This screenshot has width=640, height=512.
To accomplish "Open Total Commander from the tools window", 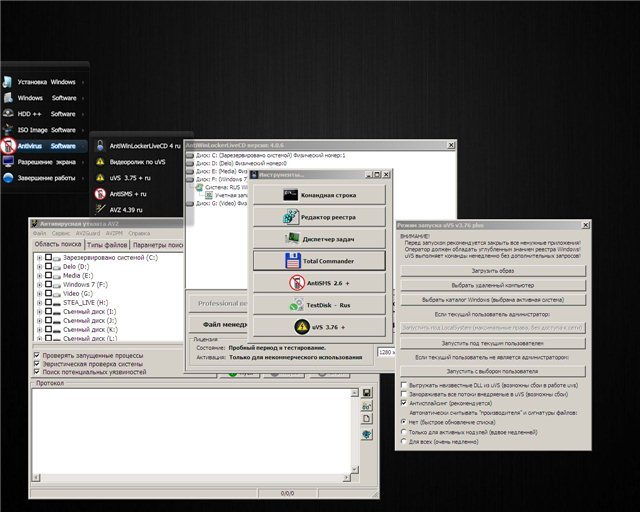I will click(x=315, y=261).
